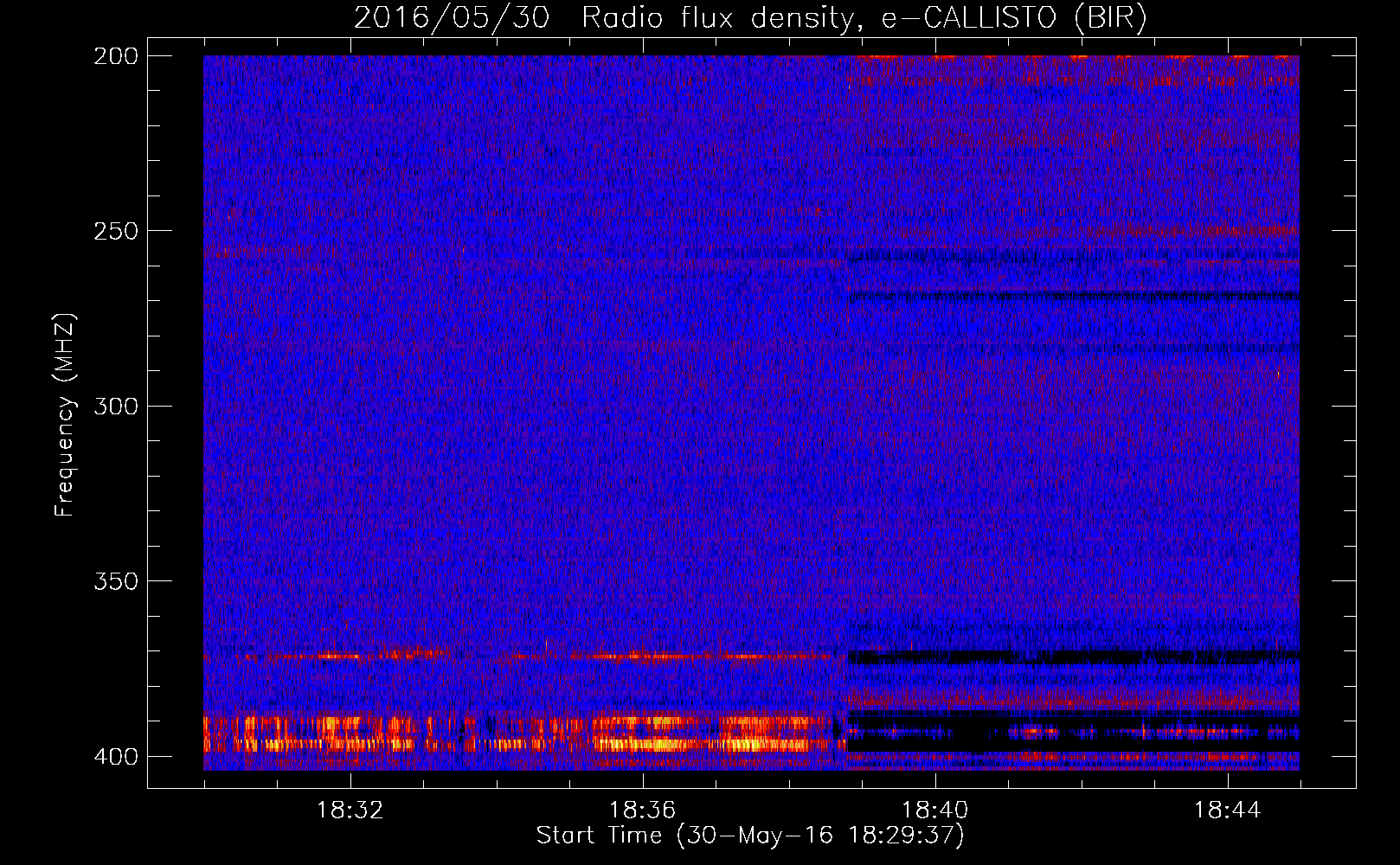Click the 350 frequency tick label
The height and width of the screenshot is (865, 1400).
click(115, 580)
